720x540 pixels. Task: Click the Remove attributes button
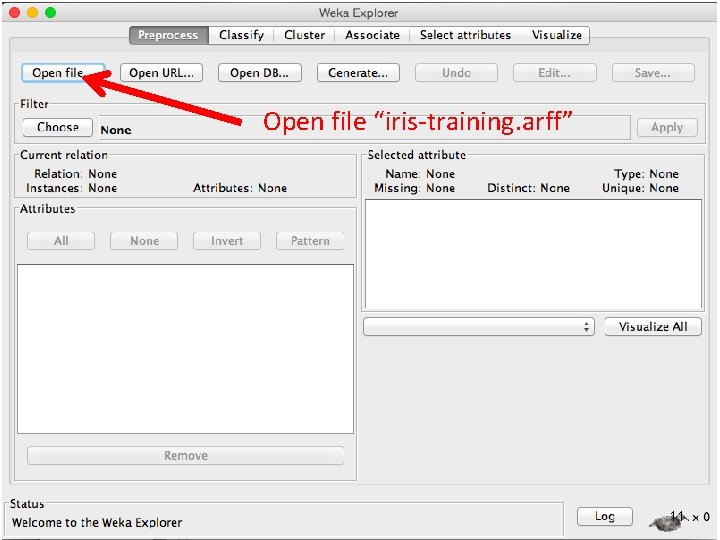pyautogui.click(x=186, y=456)
